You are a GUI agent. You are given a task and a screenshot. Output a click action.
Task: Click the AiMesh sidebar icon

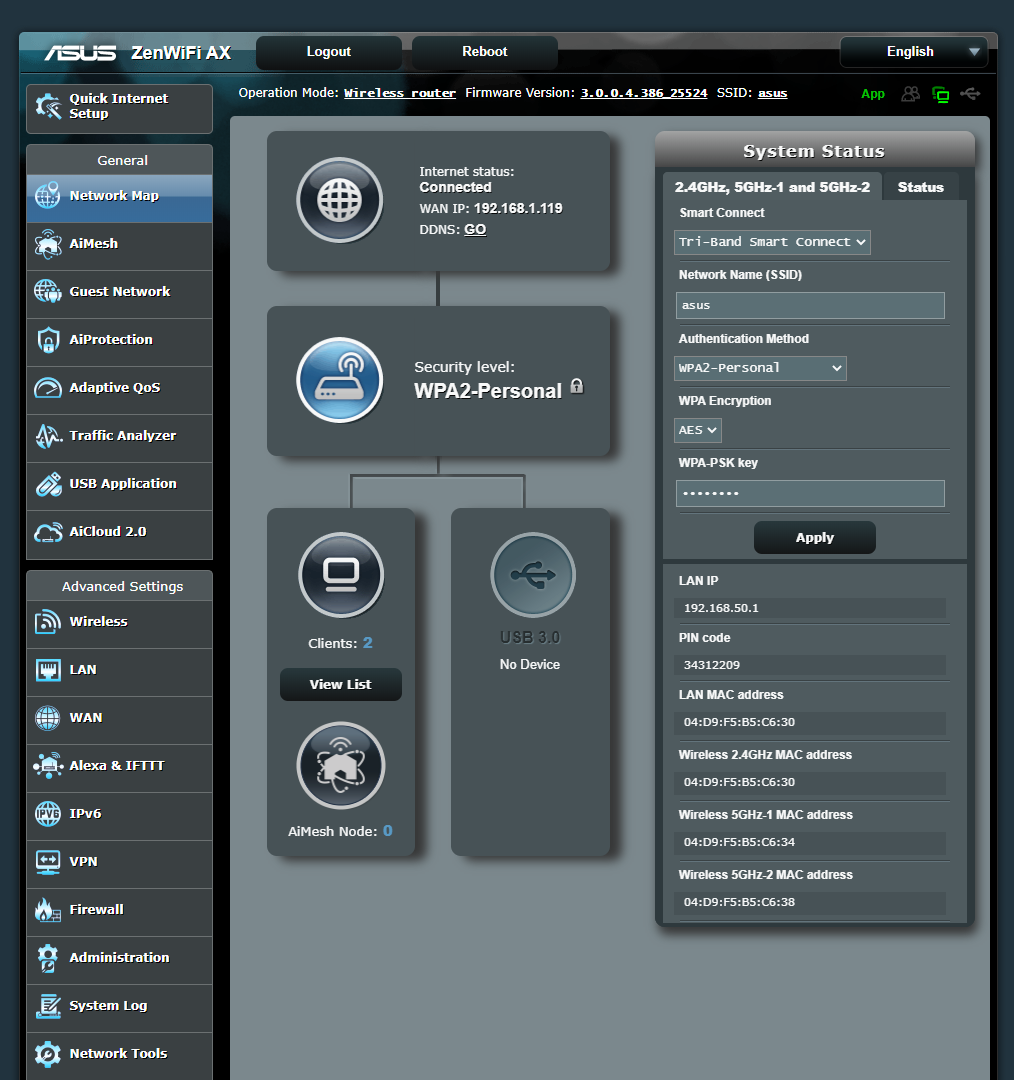coord(48,244)
